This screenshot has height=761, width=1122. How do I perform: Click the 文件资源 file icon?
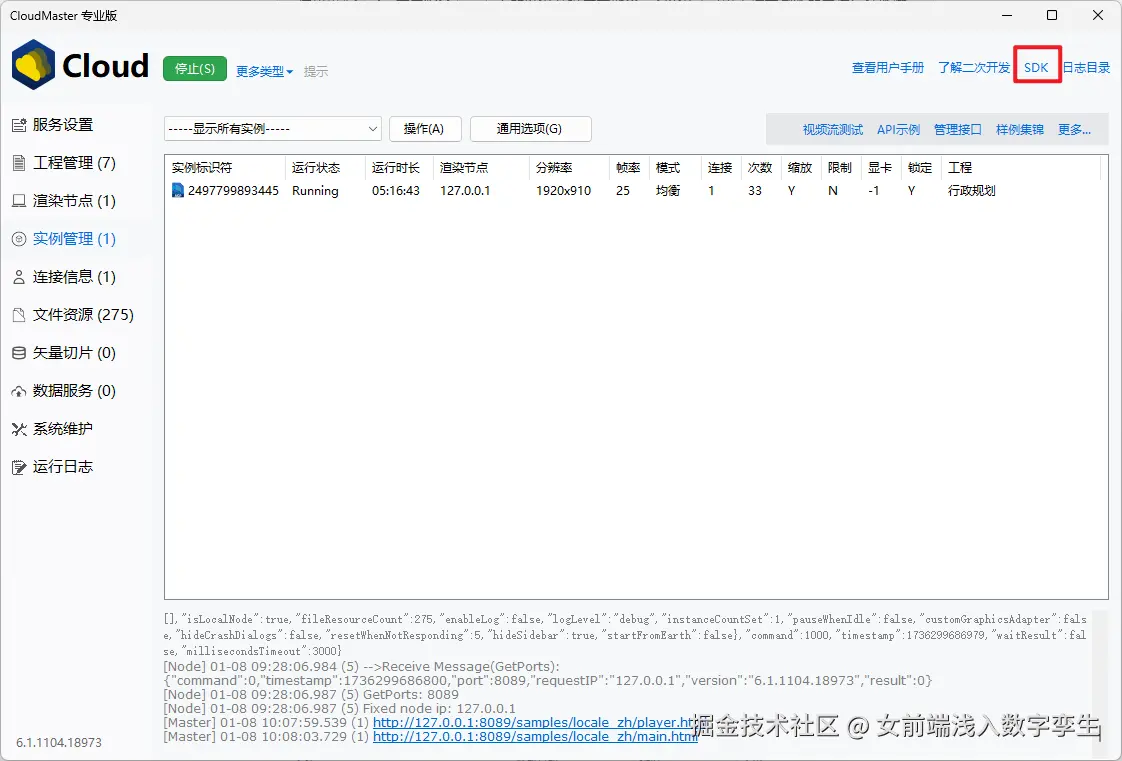(x=19, y=315)
